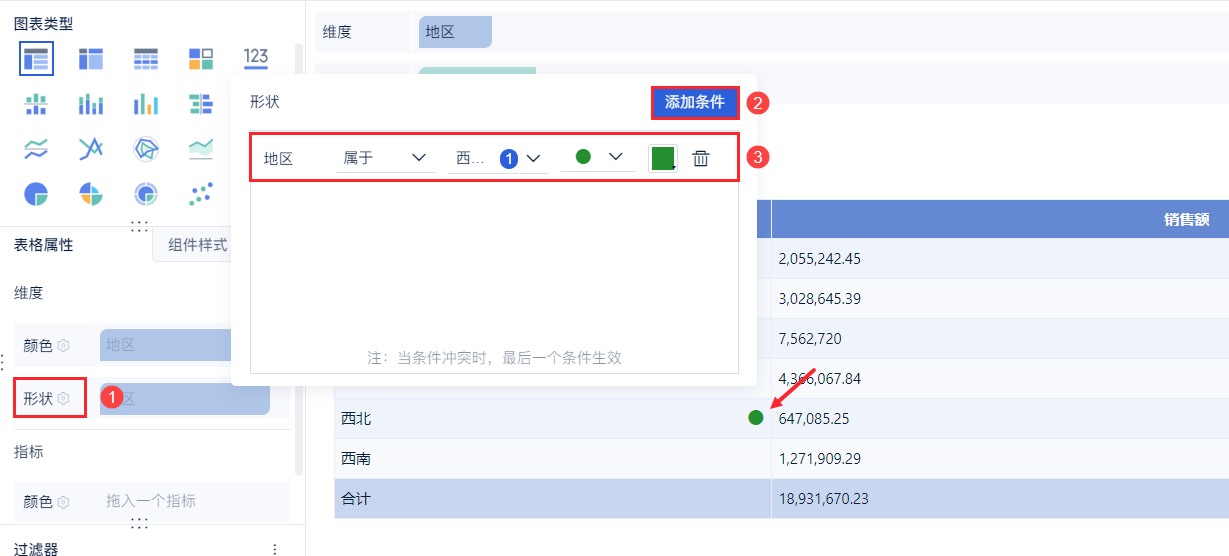
Task: Open the region value dropdown showing 西…
Action: 498,158
